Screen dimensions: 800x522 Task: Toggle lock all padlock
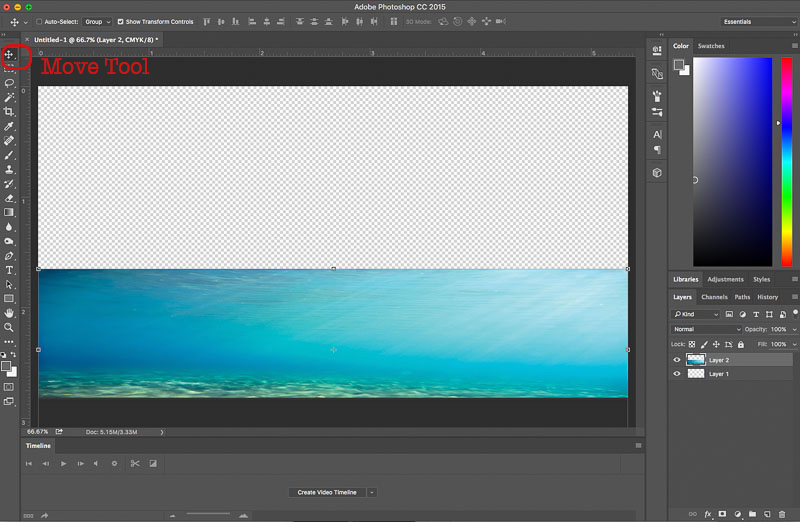tap(741, 344)
